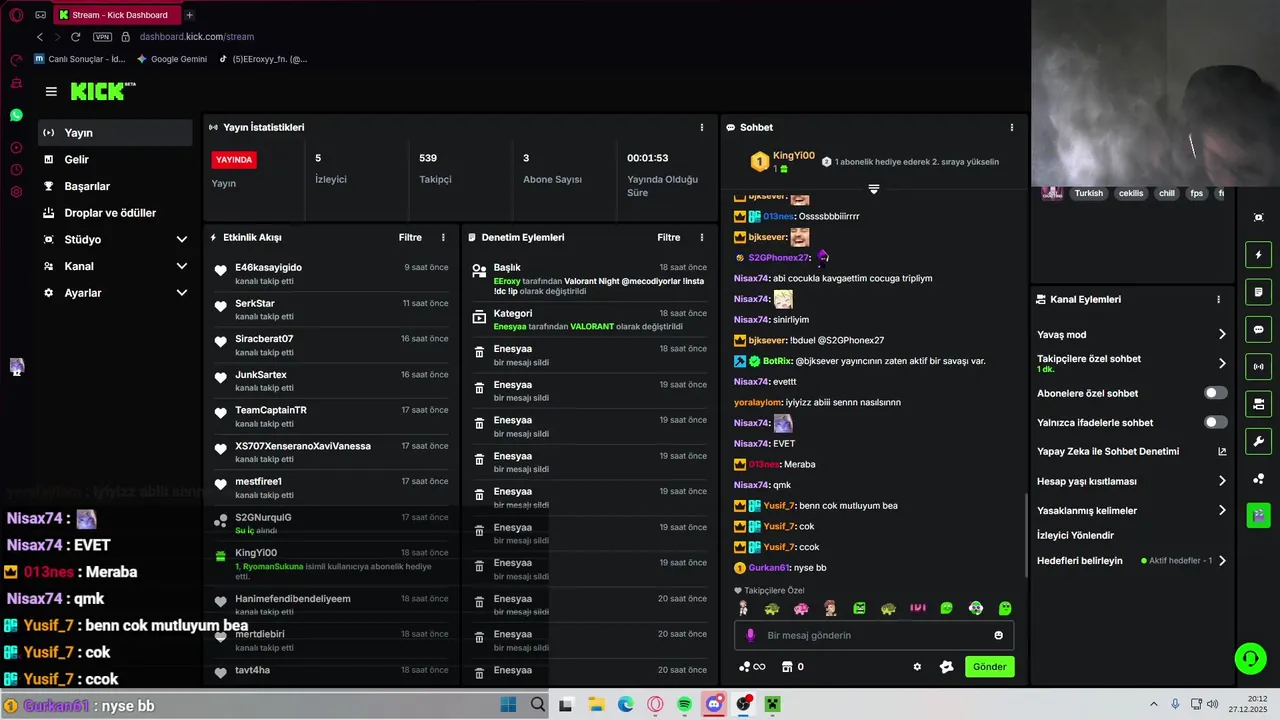Open Minecraft launcher from taskbar
Image resolution: width=1280 pixels, height=720 pixels.
pos(773,705)
